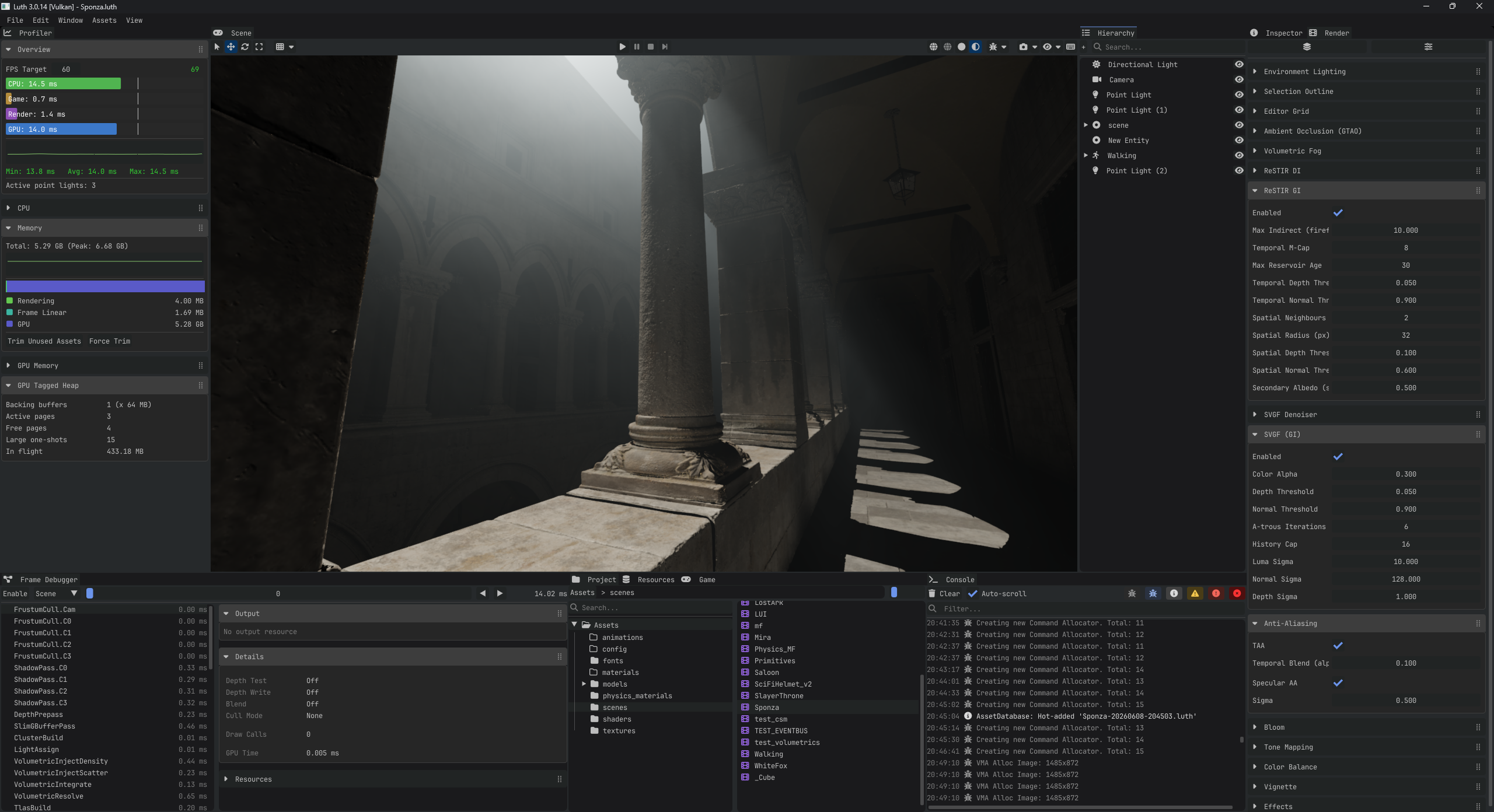This screenshot has width=1494, height=812.
Task: Stop the scene simulation
Action: (651, 47)
